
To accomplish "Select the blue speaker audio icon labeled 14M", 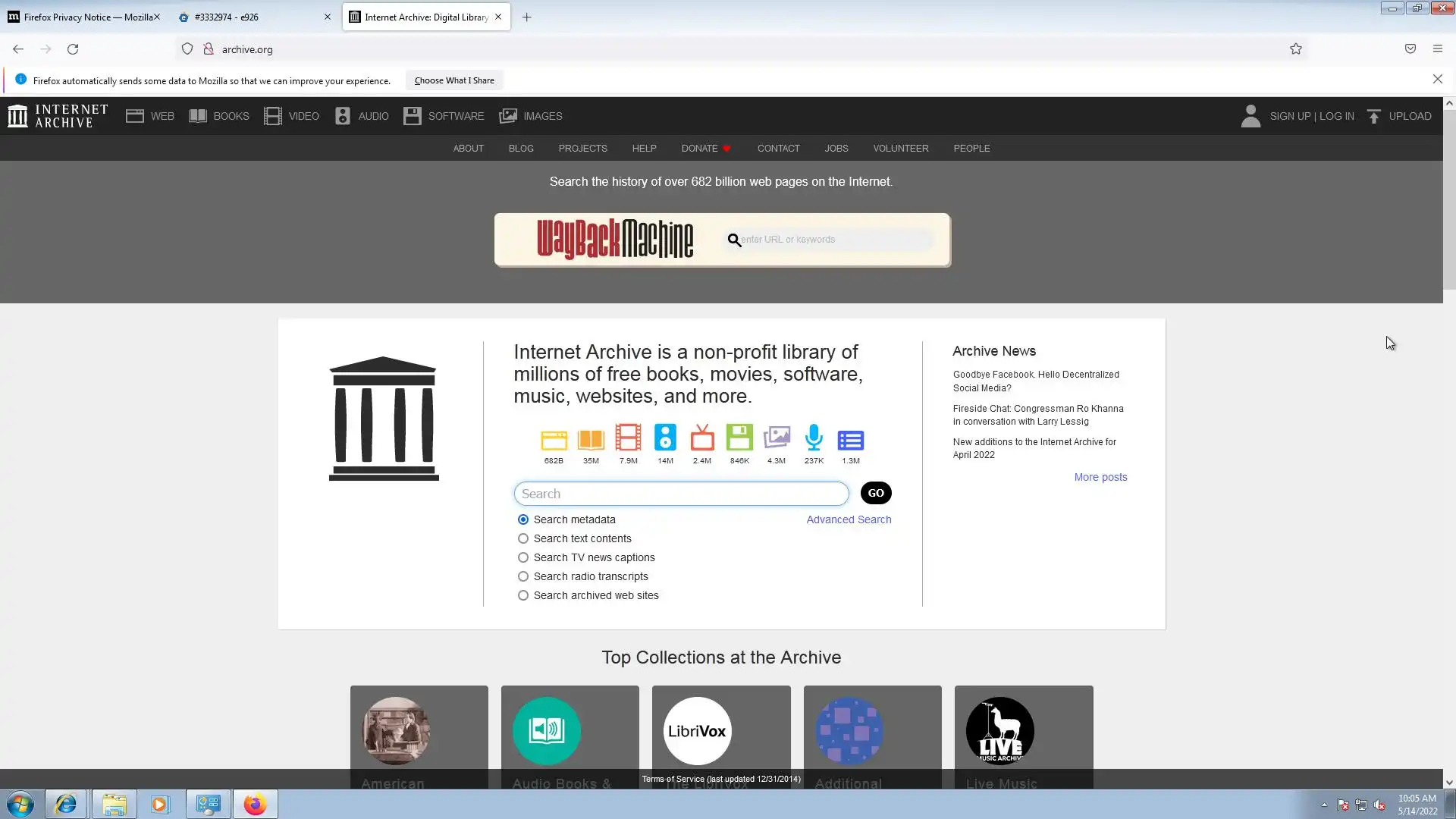I will 665,438.
